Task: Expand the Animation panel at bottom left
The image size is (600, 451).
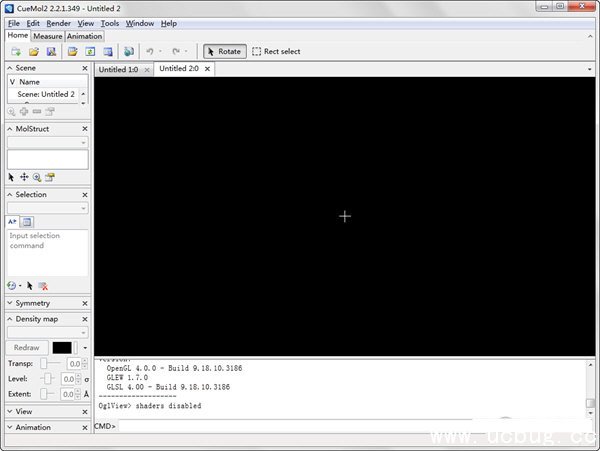Action: point(10,427)
